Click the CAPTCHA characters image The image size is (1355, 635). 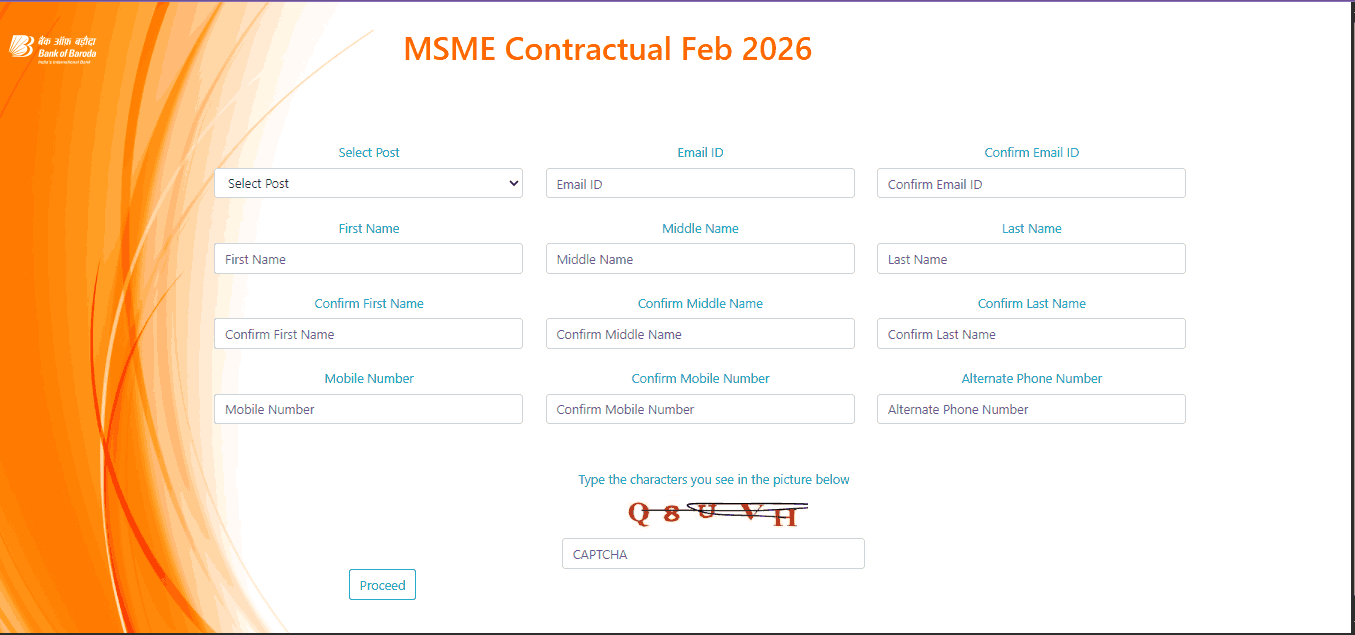coord(714,514)
